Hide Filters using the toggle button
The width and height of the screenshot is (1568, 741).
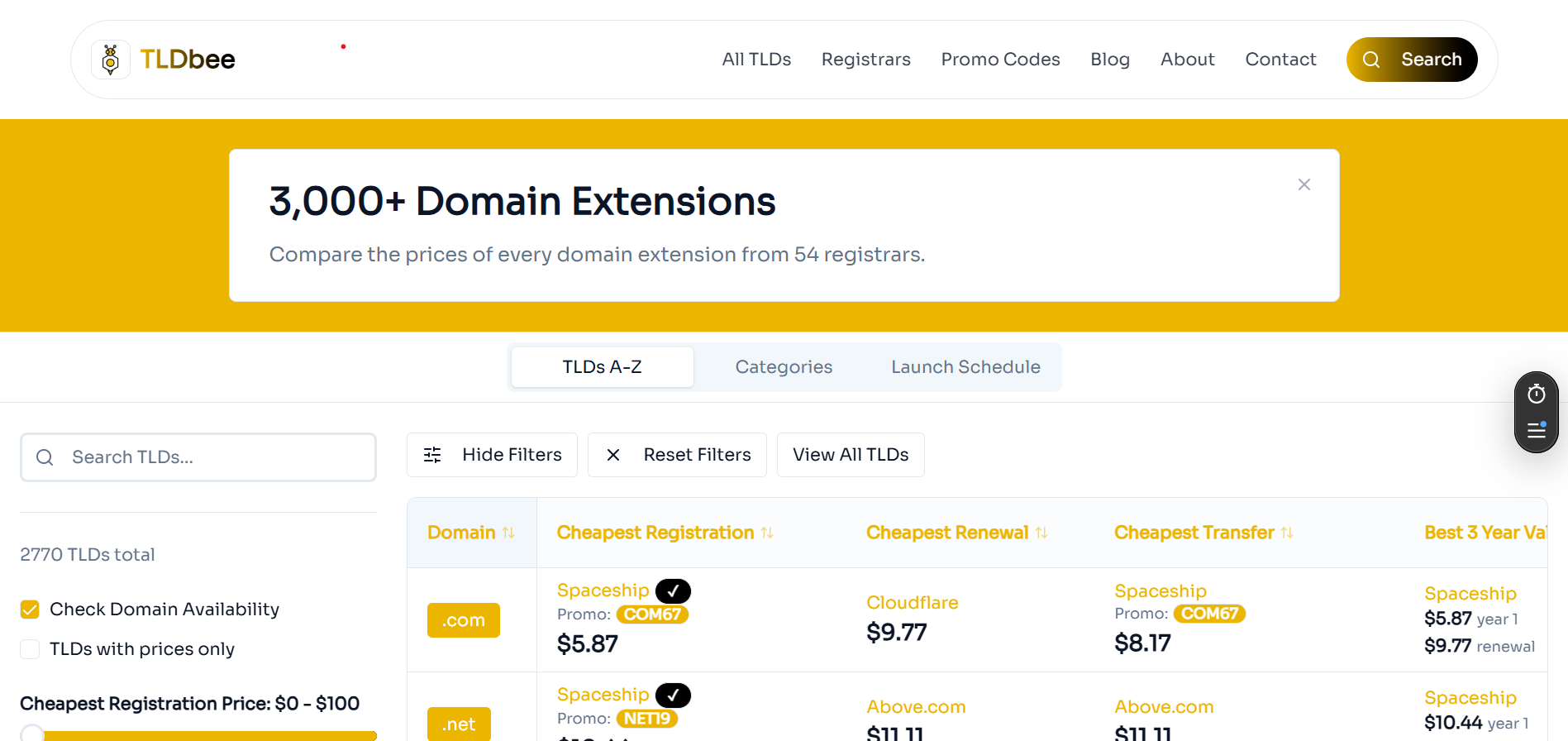pos(492,455)
